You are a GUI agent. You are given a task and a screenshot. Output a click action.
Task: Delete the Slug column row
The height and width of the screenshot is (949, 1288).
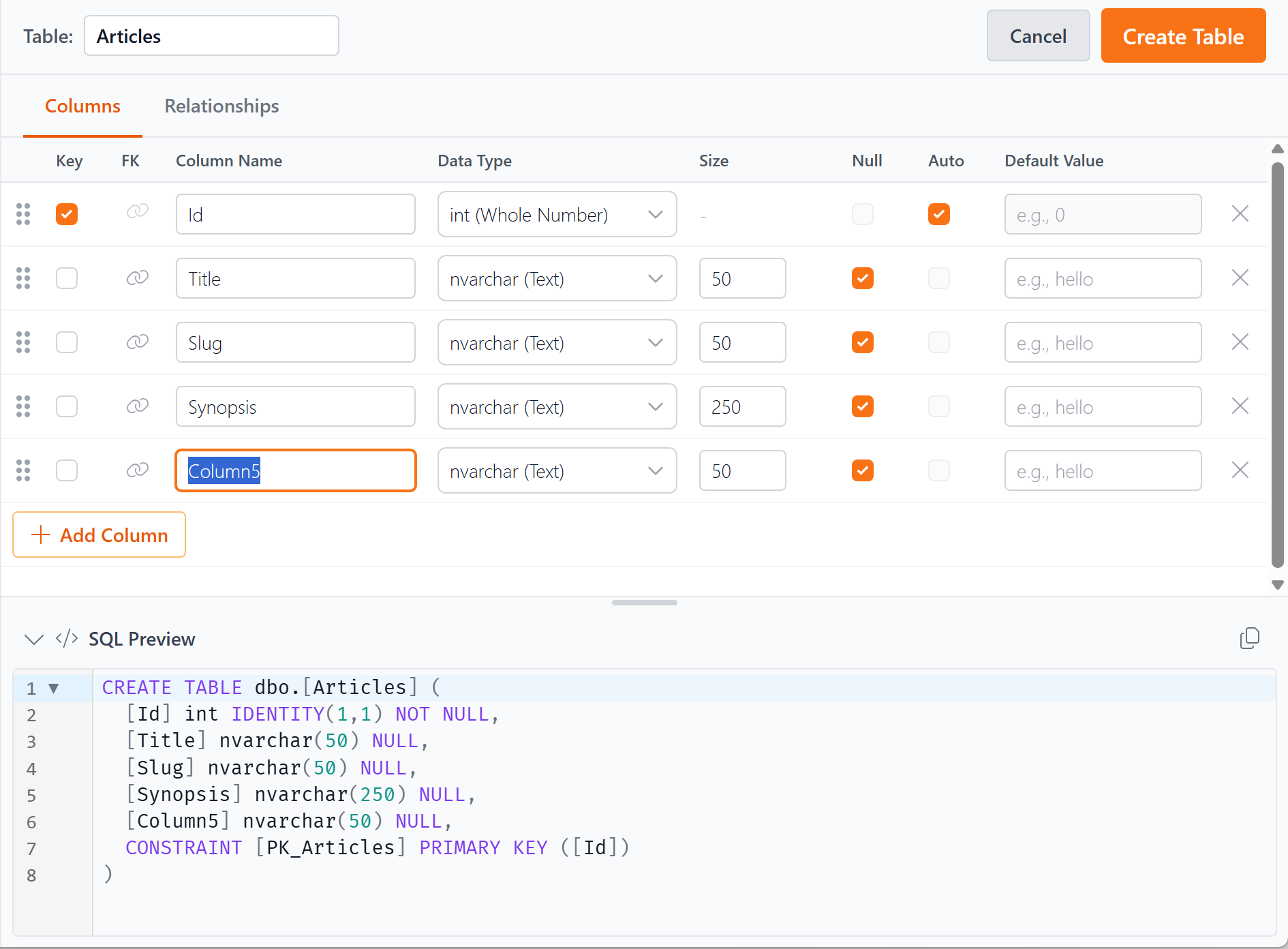pos(1240,342)
